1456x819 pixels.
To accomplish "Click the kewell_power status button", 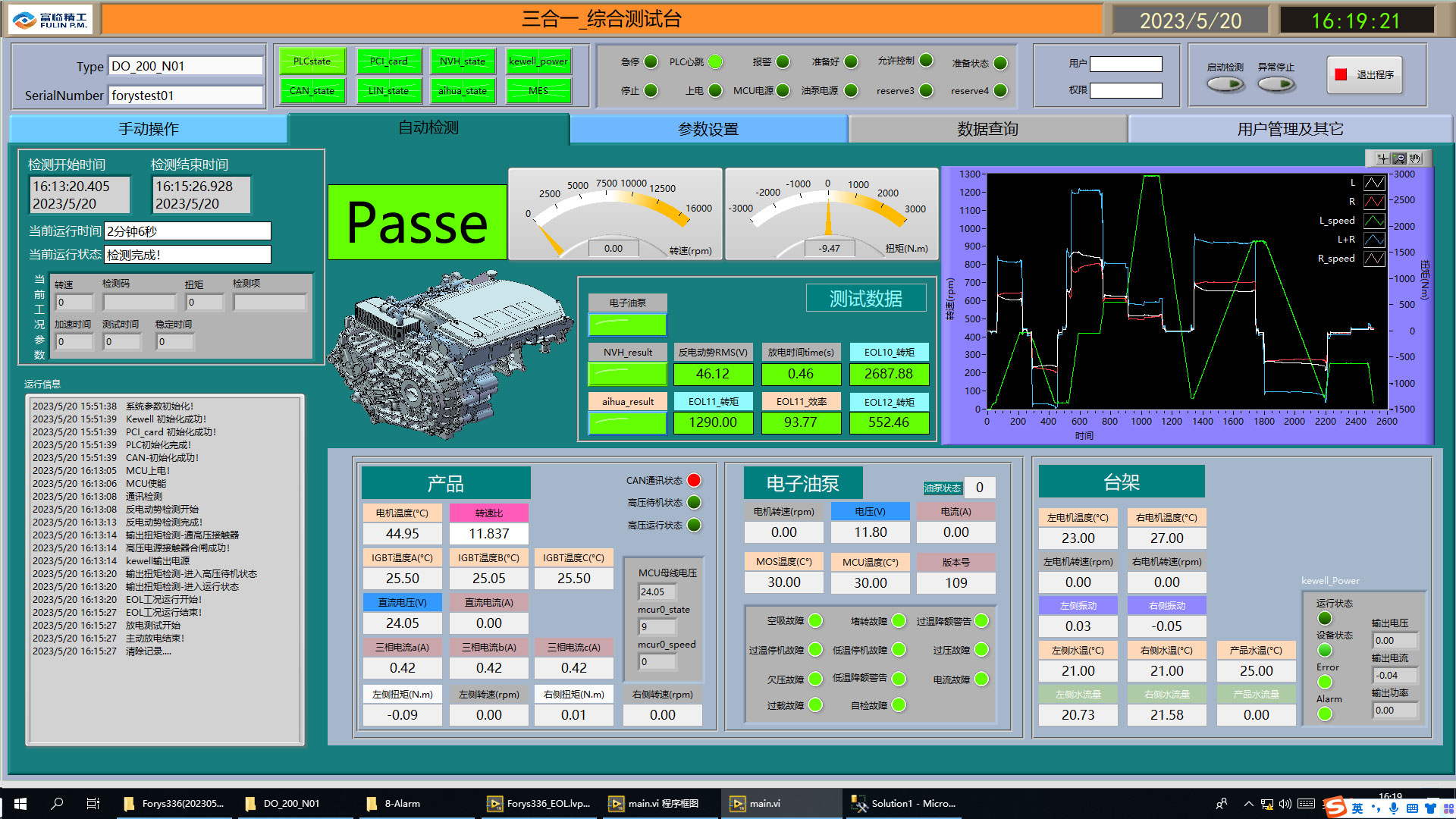I will coord(538,61).
